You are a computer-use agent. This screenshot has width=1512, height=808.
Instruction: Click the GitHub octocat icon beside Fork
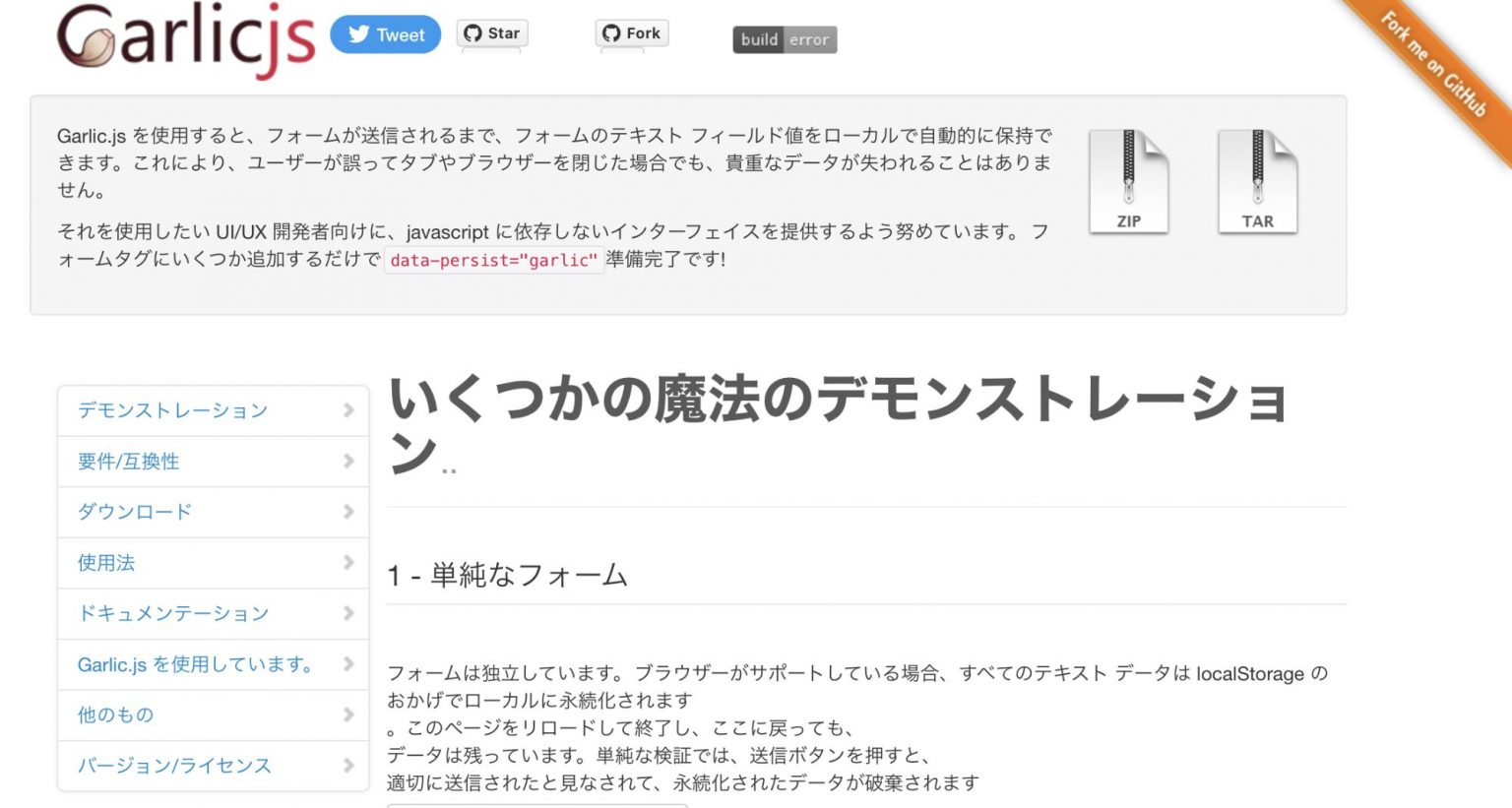tap(612, 32)
